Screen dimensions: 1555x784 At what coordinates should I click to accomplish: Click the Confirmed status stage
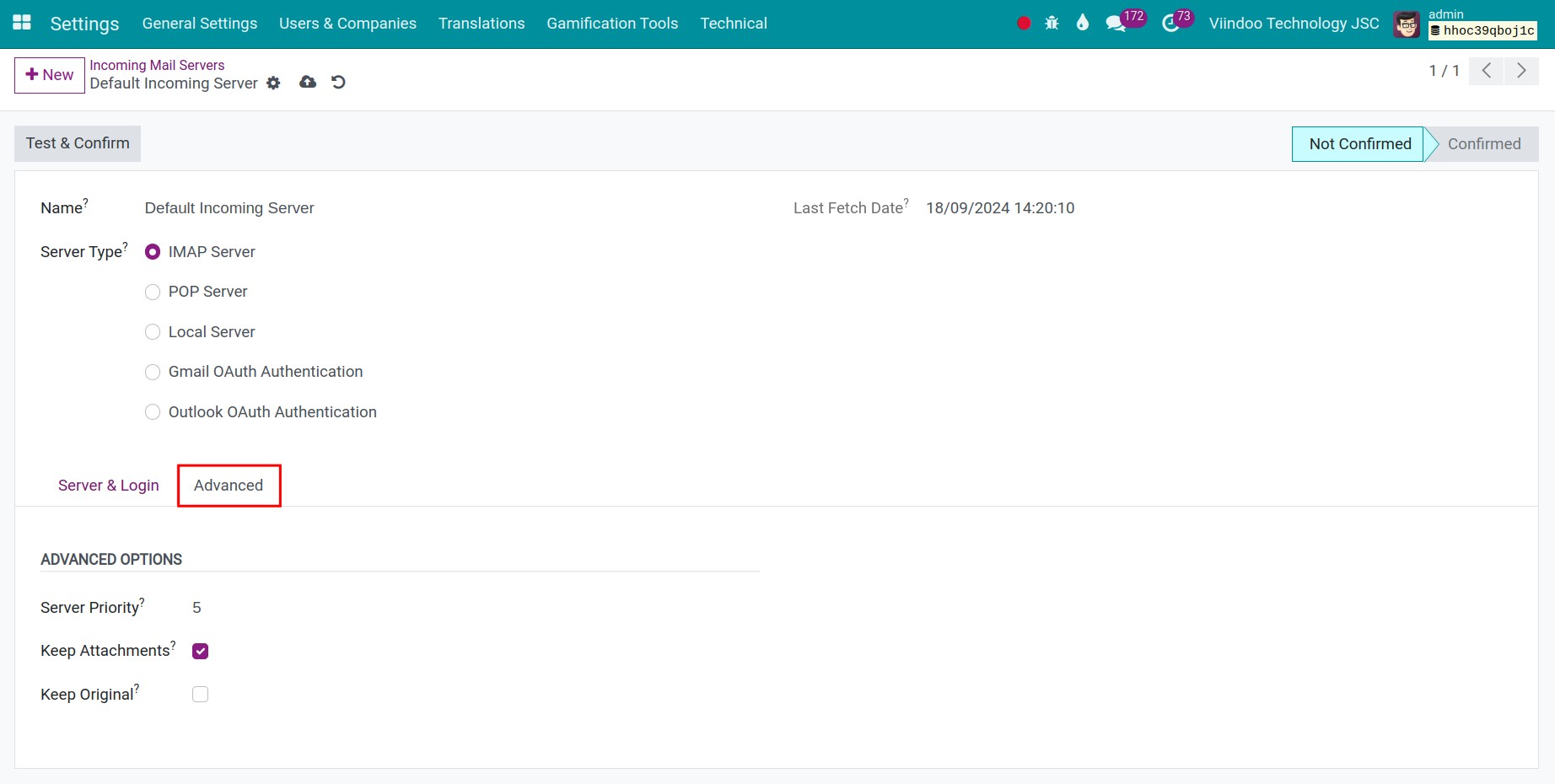[x=1484, y=144]
